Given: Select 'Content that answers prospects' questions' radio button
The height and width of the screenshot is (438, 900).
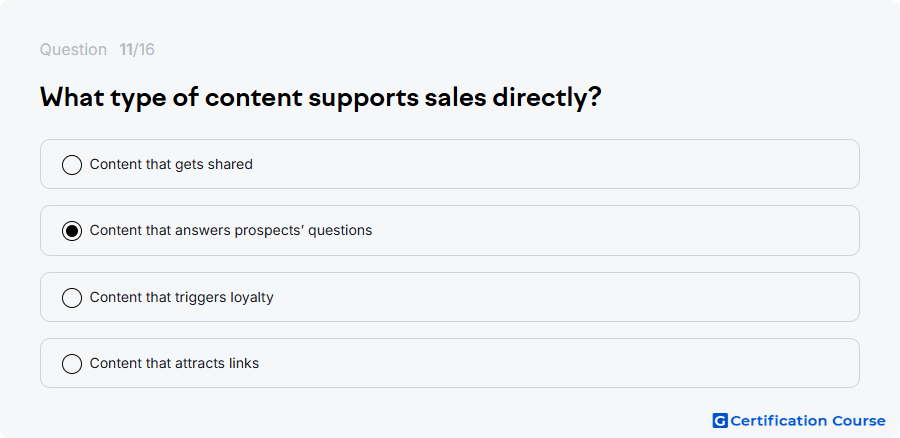Looking at the screenshot, I should [72, 231].
